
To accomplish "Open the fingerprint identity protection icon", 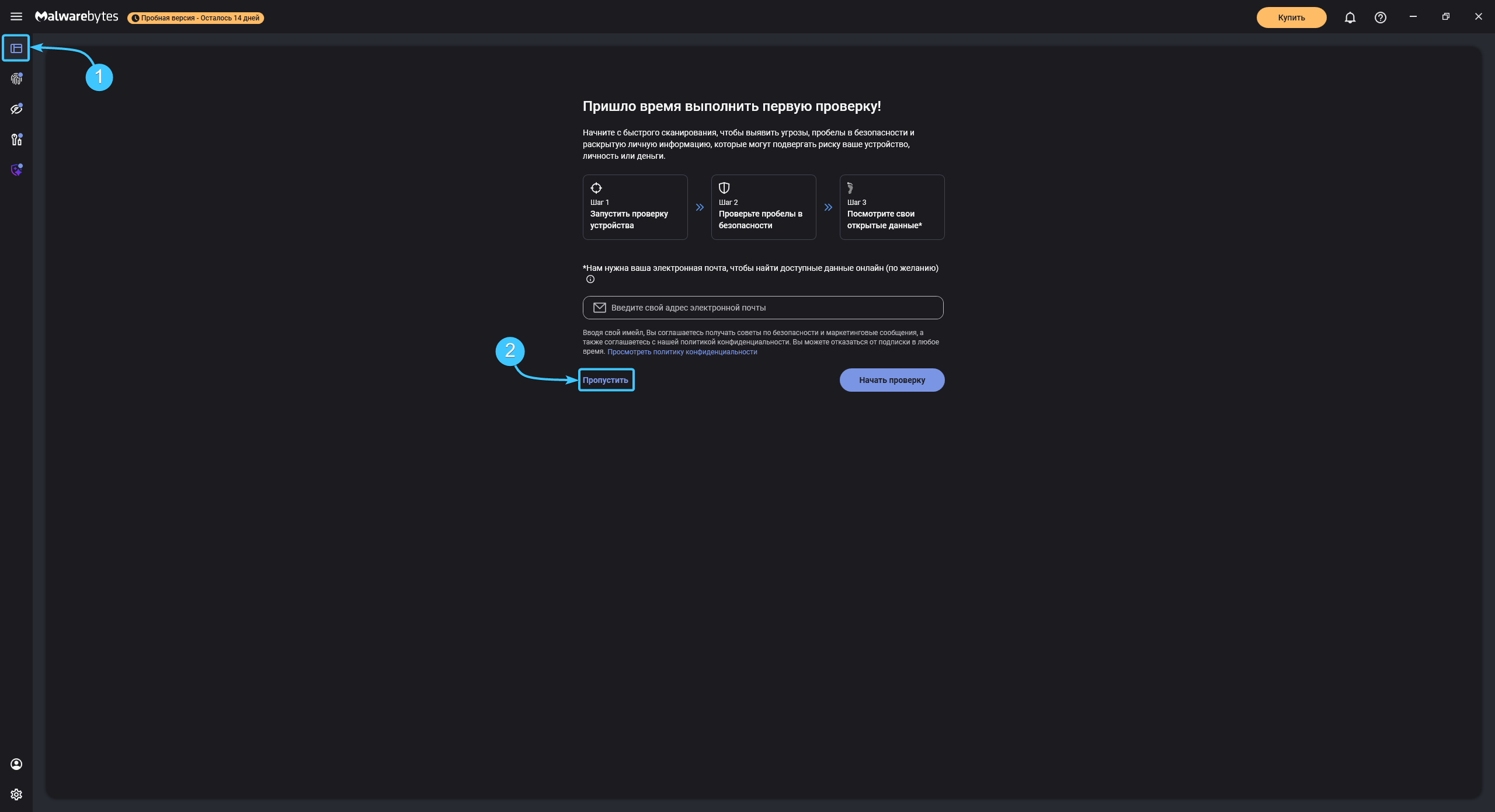I will (x=16, y=79).
